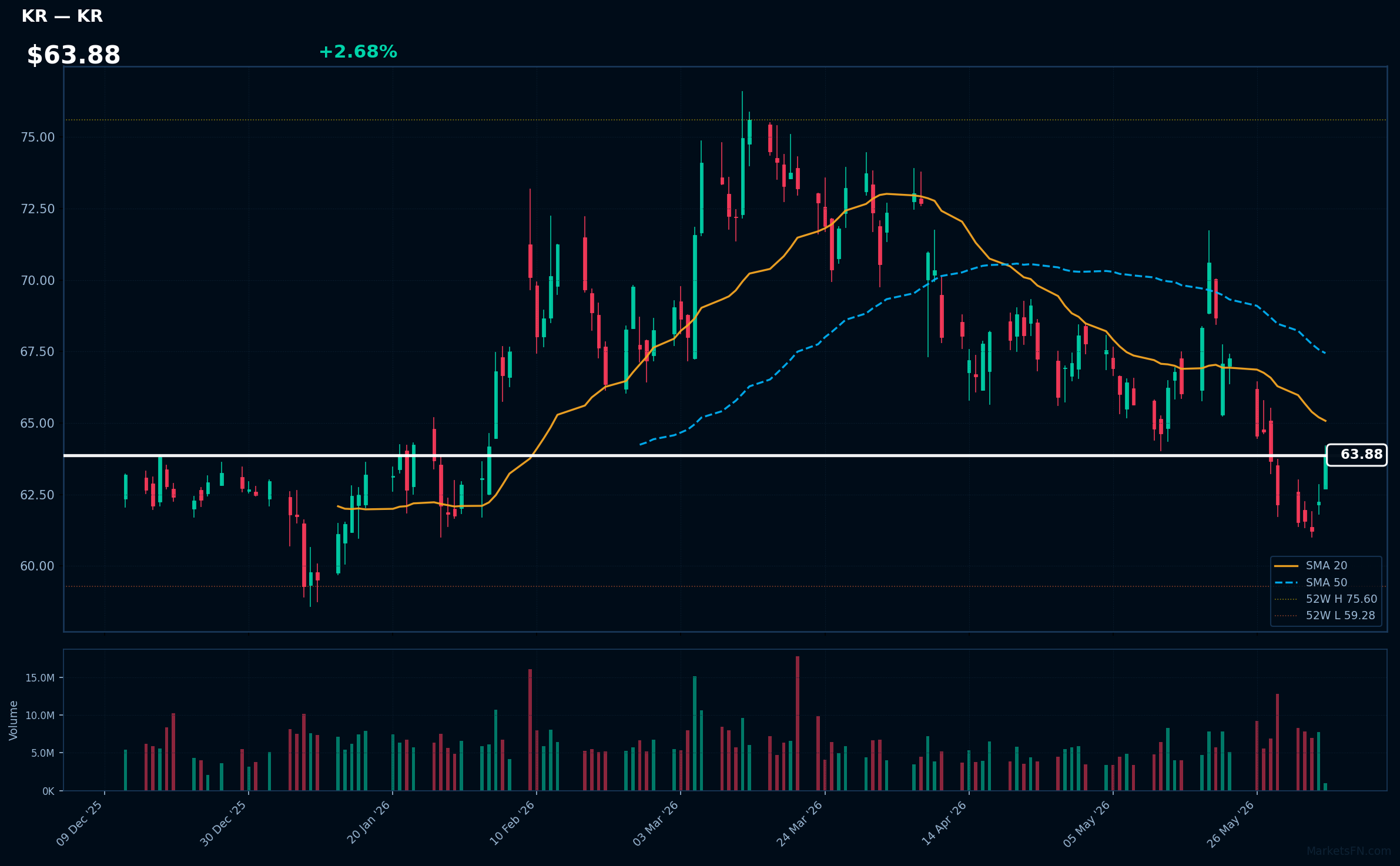
Task: Select the 10.0M volume axis label
Action: tap(40, 716)
